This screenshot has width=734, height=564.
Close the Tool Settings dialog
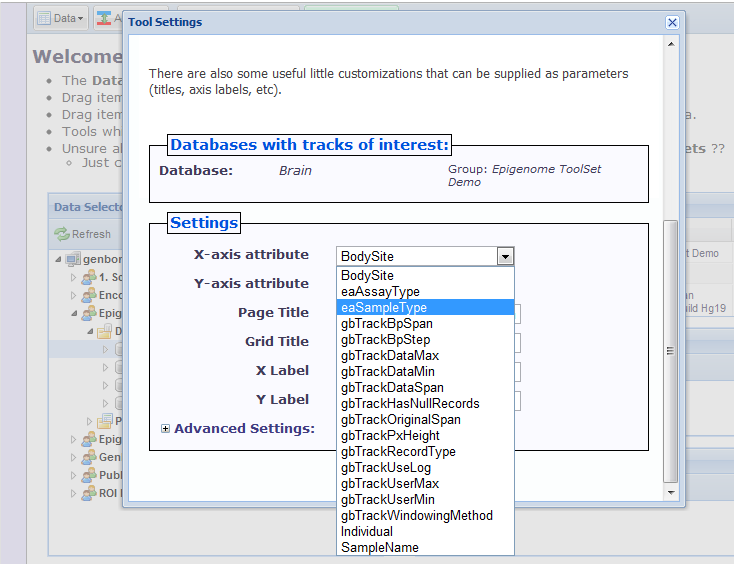click(672, 22)
